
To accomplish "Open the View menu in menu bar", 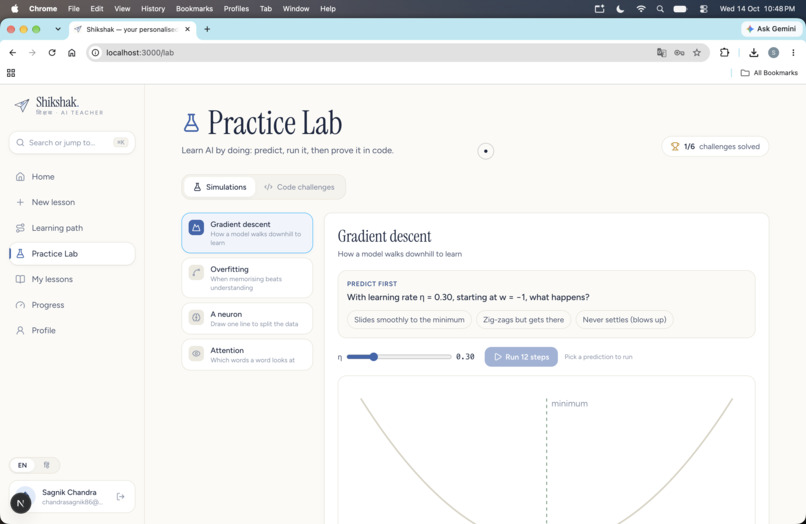I will (122, 9).
